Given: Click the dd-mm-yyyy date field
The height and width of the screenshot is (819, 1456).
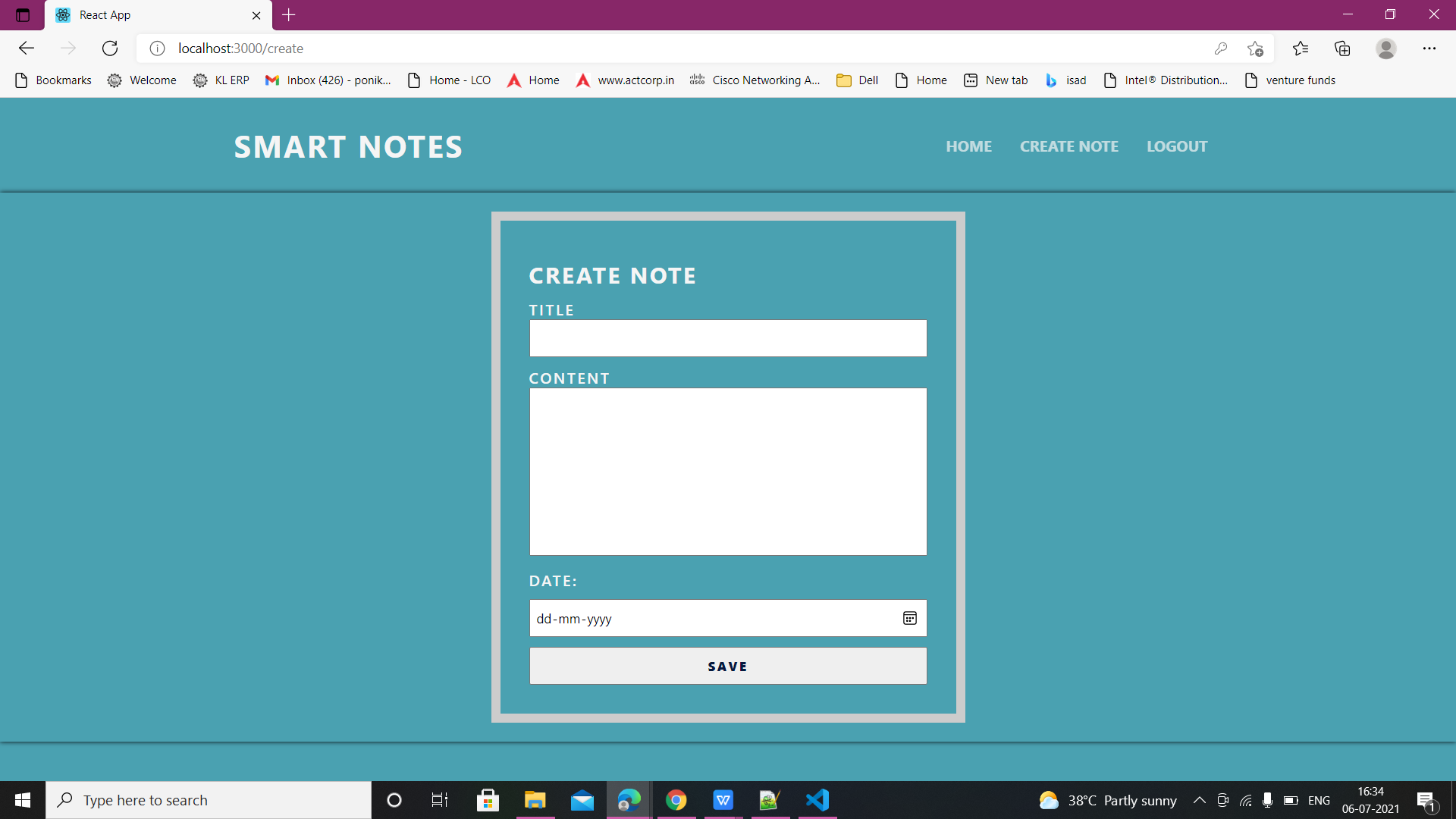Looking at the screenshot, I should coord(728,618).
